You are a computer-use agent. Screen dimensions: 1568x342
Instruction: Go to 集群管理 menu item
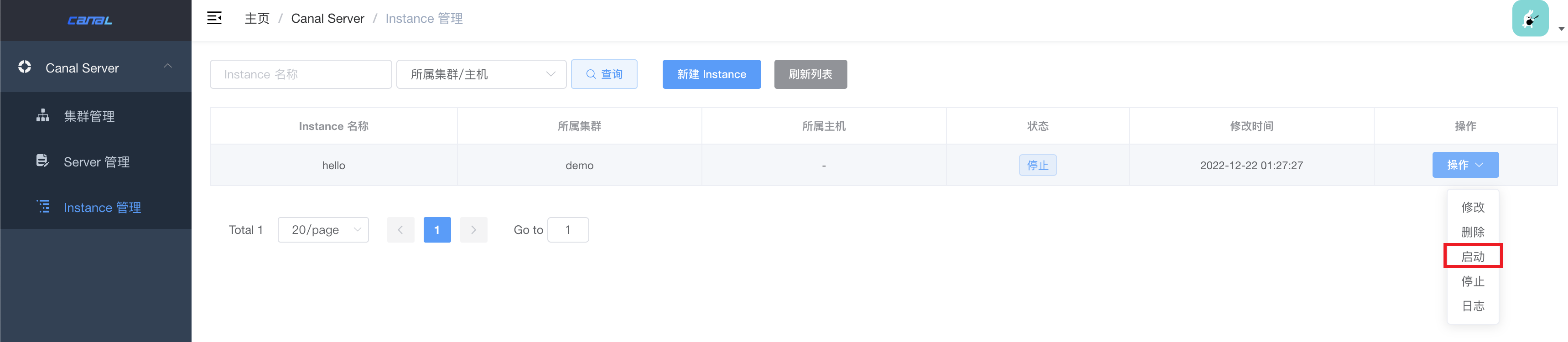tap(96, 116)
